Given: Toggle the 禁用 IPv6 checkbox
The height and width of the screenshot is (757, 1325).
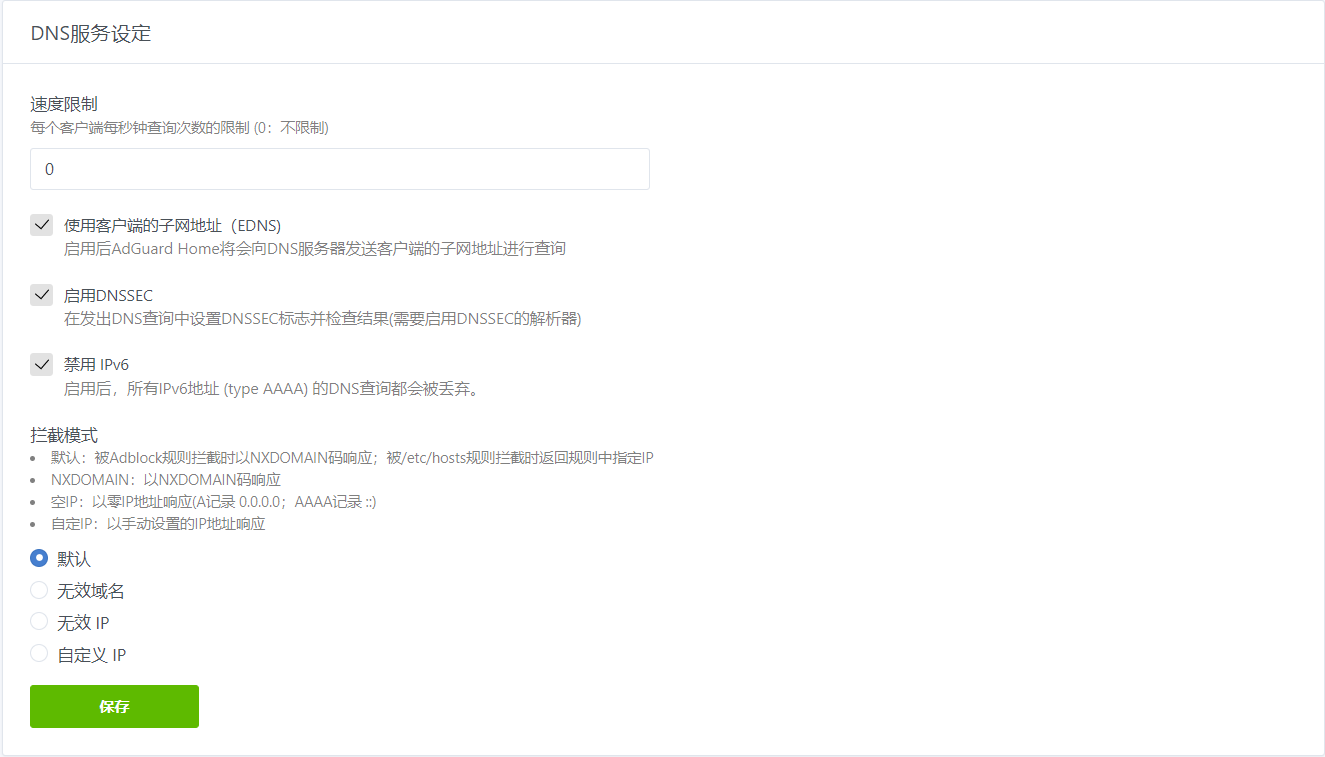Looking at the screenshot, I should click(x=41, y=365).
